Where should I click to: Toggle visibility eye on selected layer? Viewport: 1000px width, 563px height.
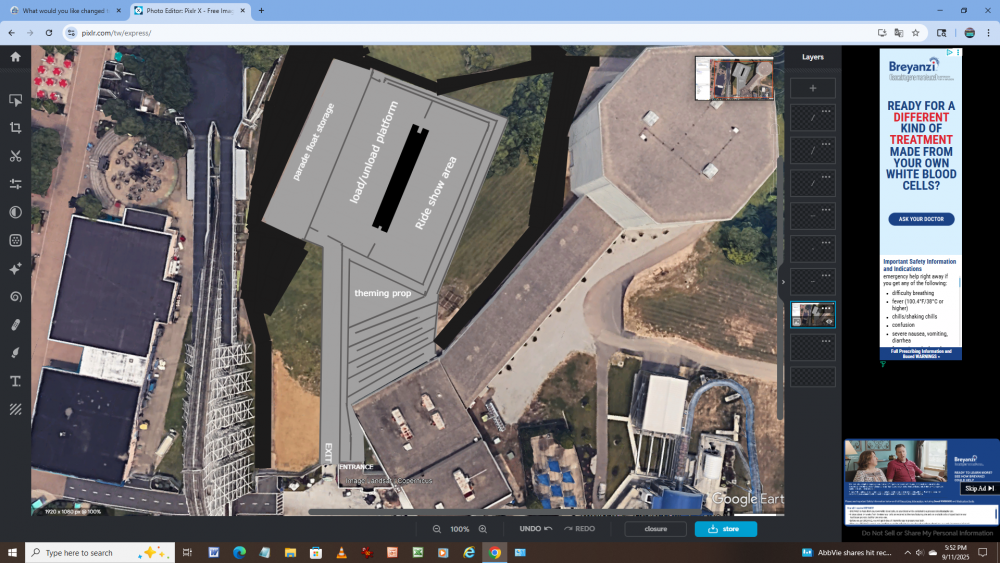pyautogui.click(x=829, y=321)
